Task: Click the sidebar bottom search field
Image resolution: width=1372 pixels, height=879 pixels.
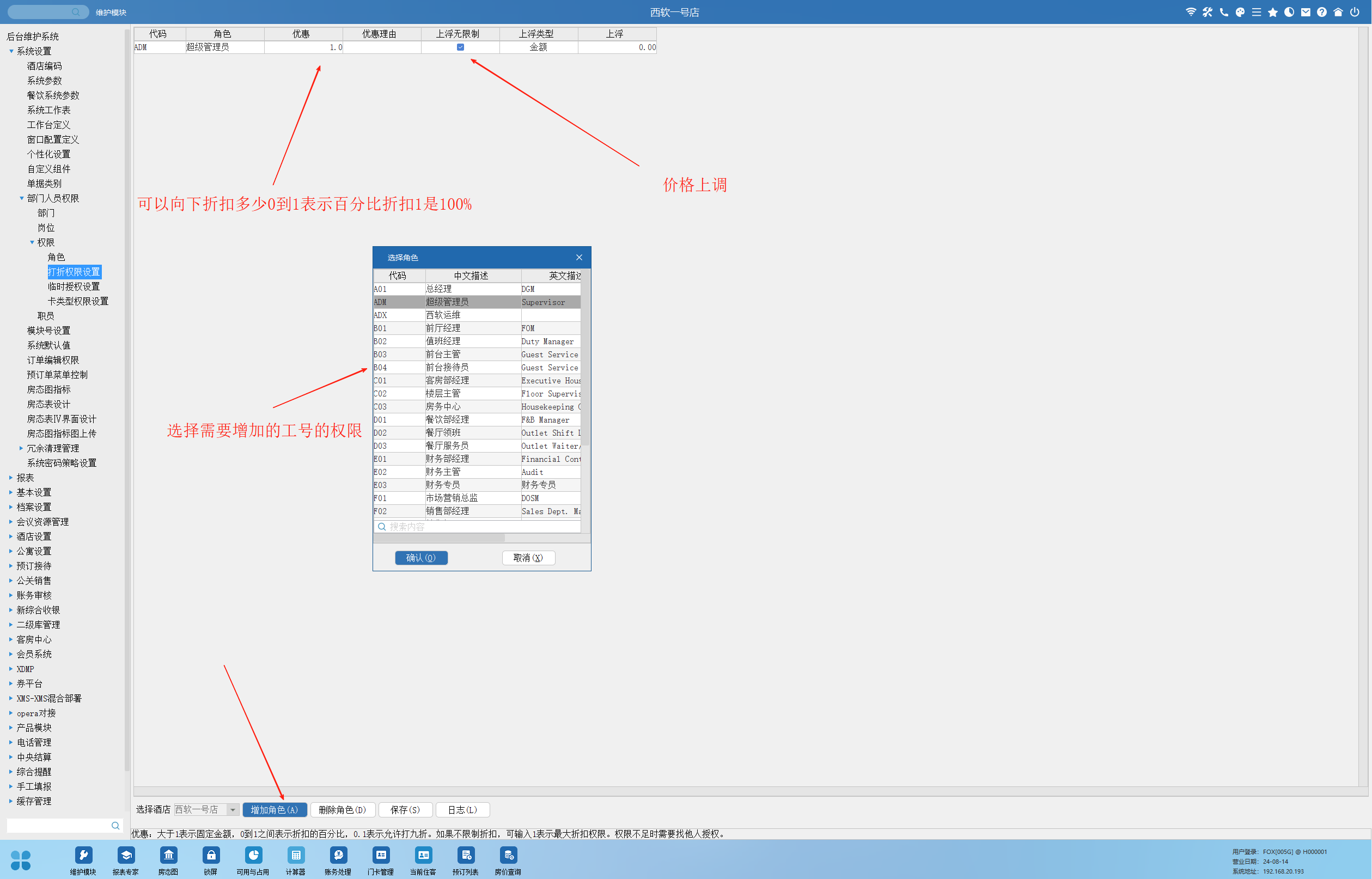Action: click(64, 826)
